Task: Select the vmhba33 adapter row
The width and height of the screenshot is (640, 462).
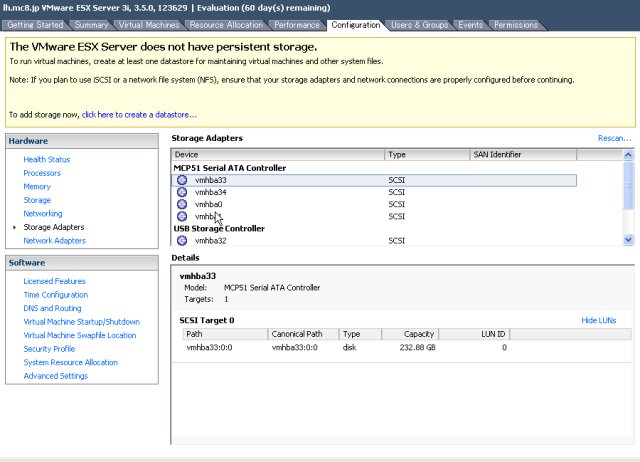Action: click(374, 180)
